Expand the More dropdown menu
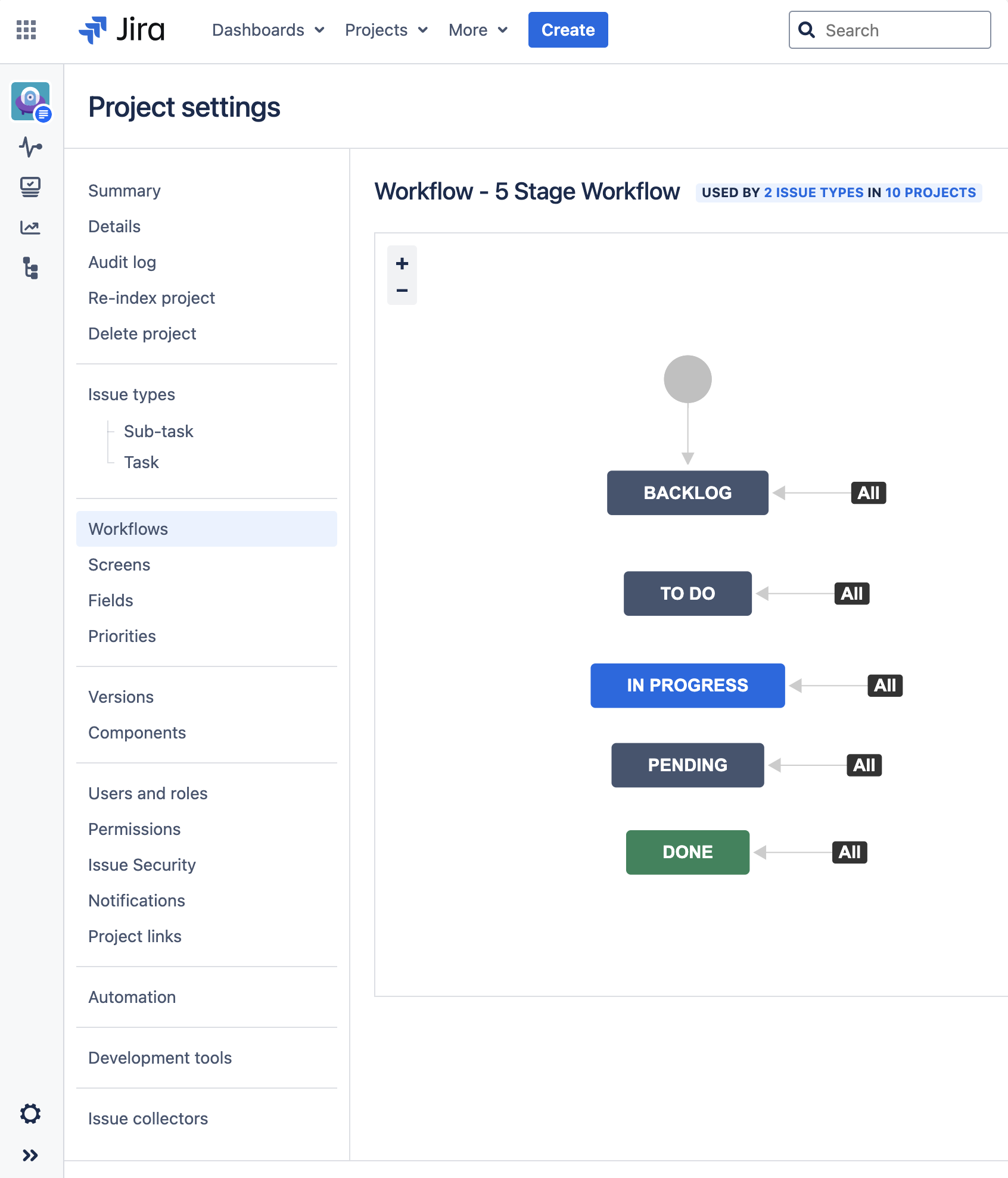Screen dimensions: 1008x1178 tap(478, 30)
